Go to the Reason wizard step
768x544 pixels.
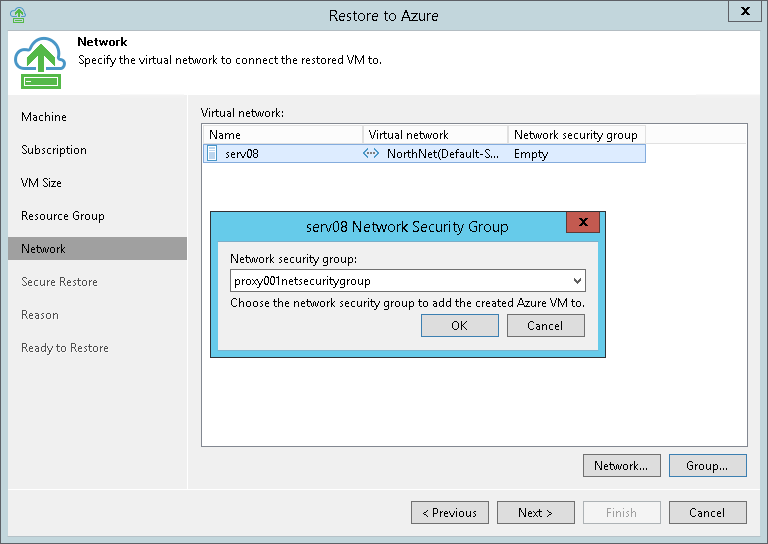click(40, 315)
